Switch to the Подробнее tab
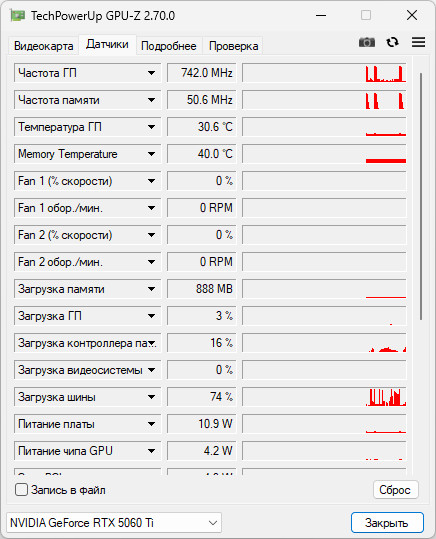 tap(169, 46)
